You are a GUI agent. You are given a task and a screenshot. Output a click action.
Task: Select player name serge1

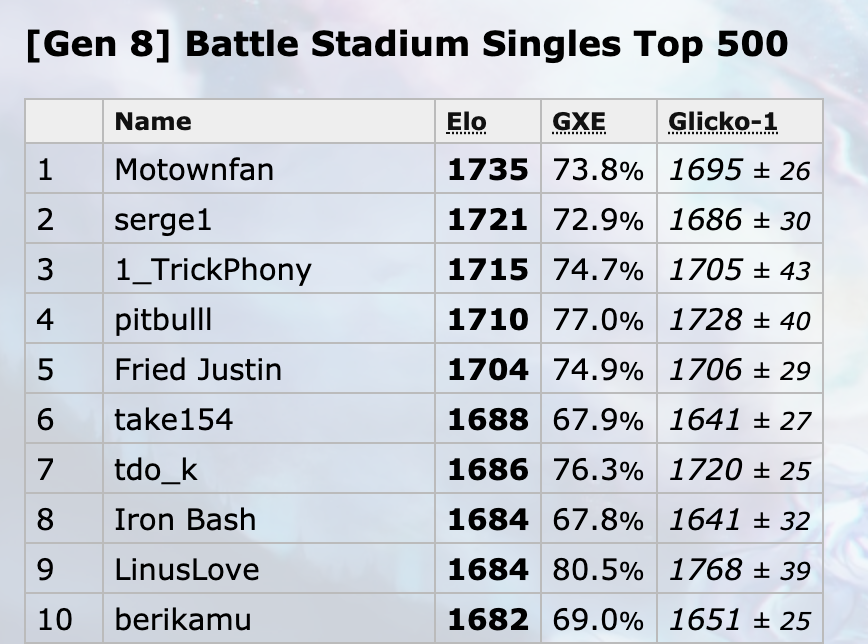(163, 220)
